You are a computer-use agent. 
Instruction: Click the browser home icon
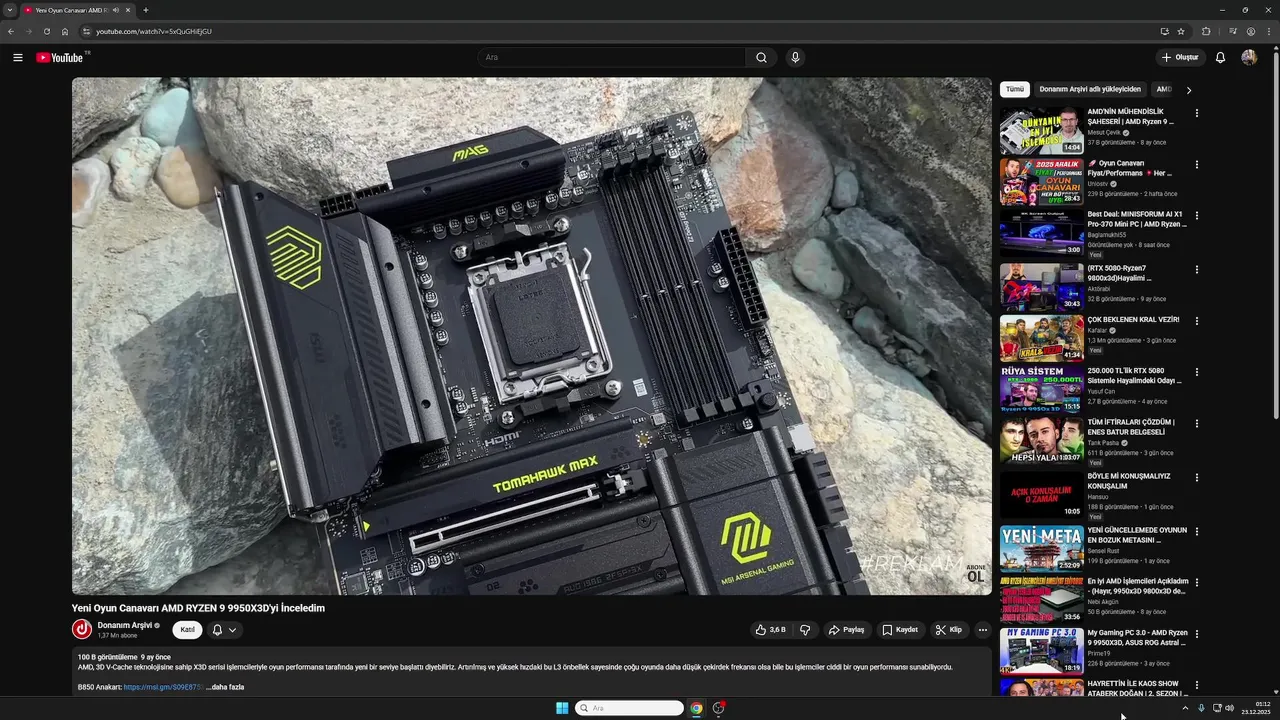pos(65,31)
